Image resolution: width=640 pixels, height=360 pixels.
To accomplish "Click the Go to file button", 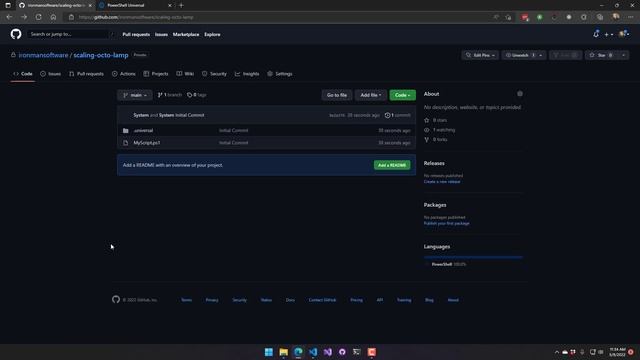I will 337,95.
